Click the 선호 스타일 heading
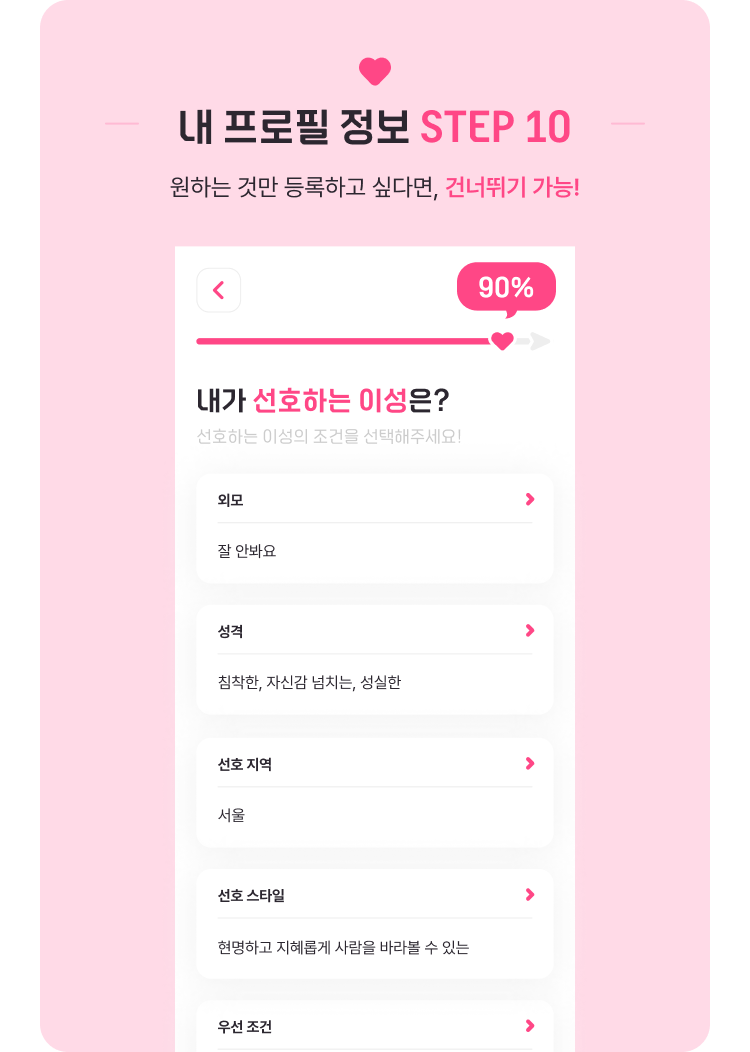The image size is (750, 1052). coord(251,895)
